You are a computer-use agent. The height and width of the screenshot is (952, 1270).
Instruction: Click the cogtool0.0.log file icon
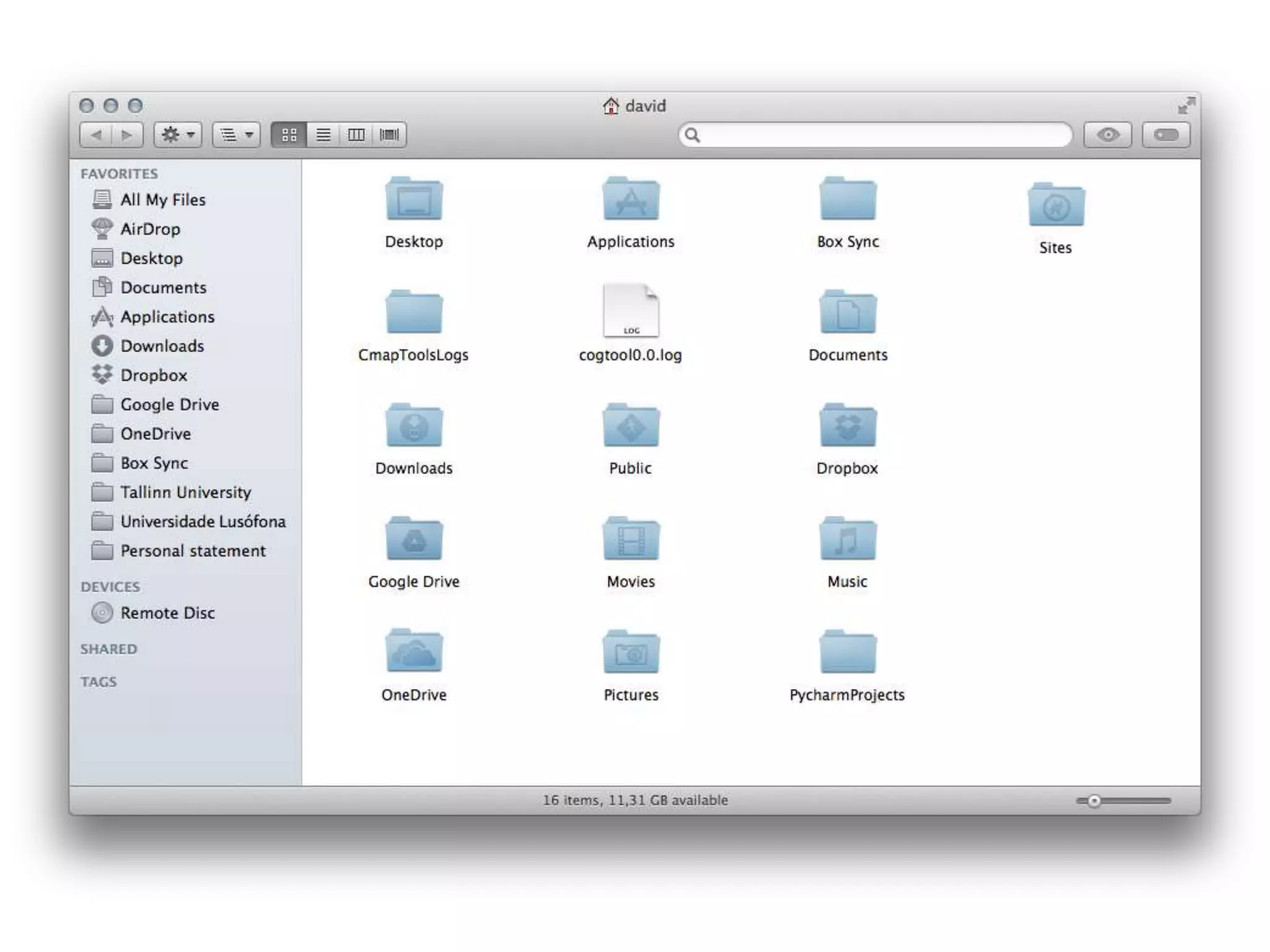[631, 311]
